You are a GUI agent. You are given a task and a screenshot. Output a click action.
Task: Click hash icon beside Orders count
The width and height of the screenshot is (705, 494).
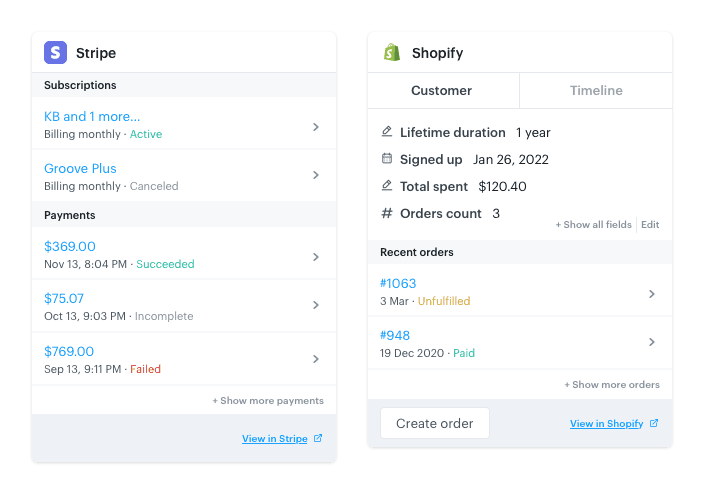coord(387,213)
